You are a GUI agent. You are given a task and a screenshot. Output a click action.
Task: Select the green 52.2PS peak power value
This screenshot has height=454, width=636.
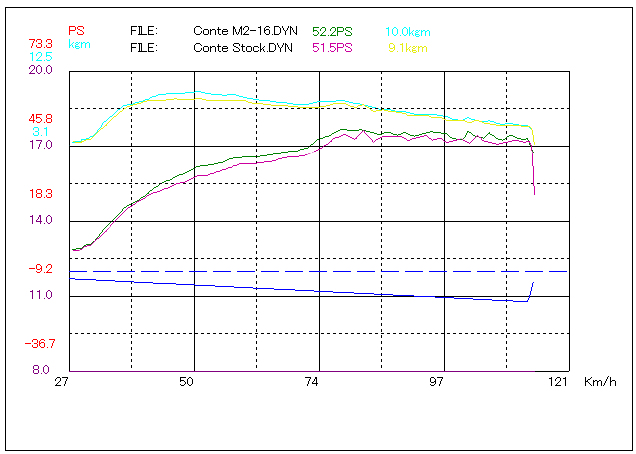coord(332,31)
